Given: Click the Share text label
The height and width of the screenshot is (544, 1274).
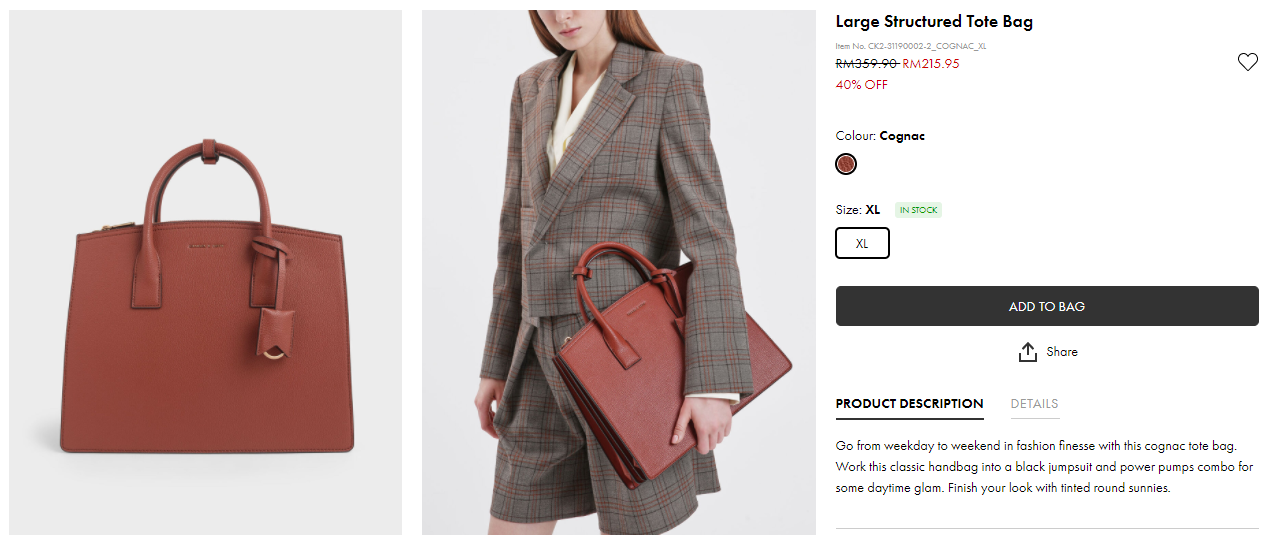Looking at the screenshot, I should click(1062, 352).
